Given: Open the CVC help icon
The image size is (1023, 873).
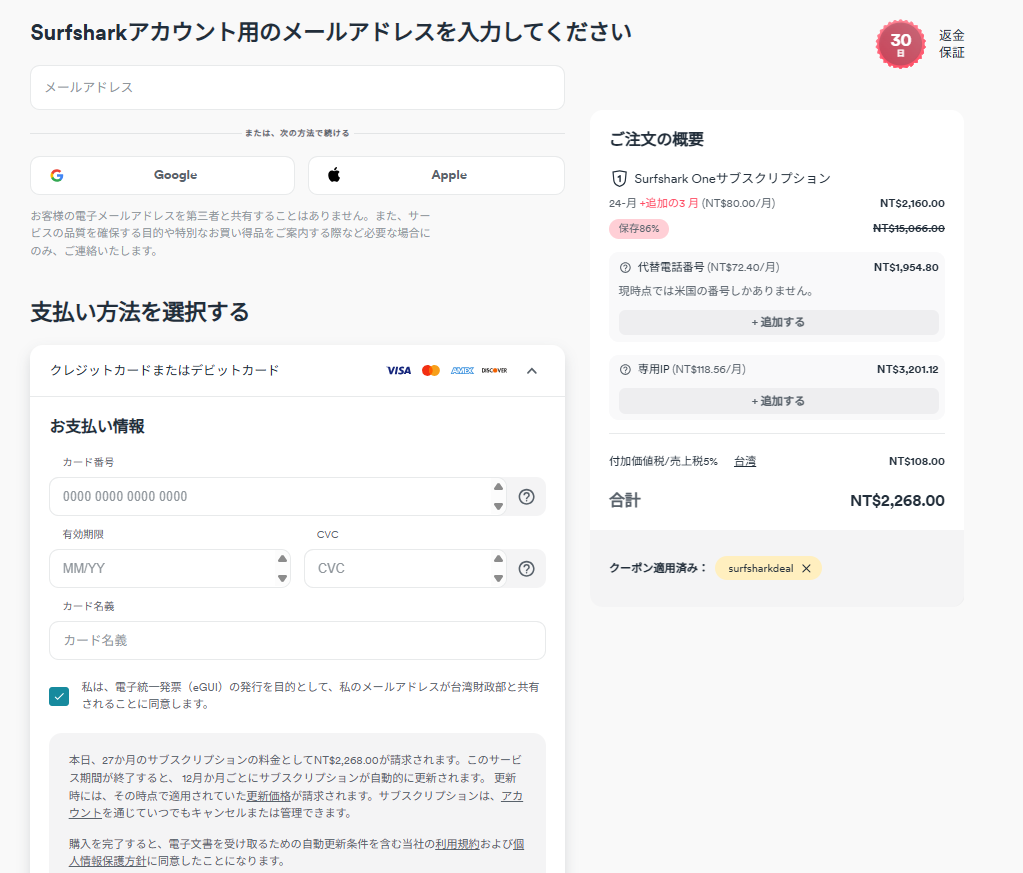Looking at the screenshot, I should [x=526, y=568].
